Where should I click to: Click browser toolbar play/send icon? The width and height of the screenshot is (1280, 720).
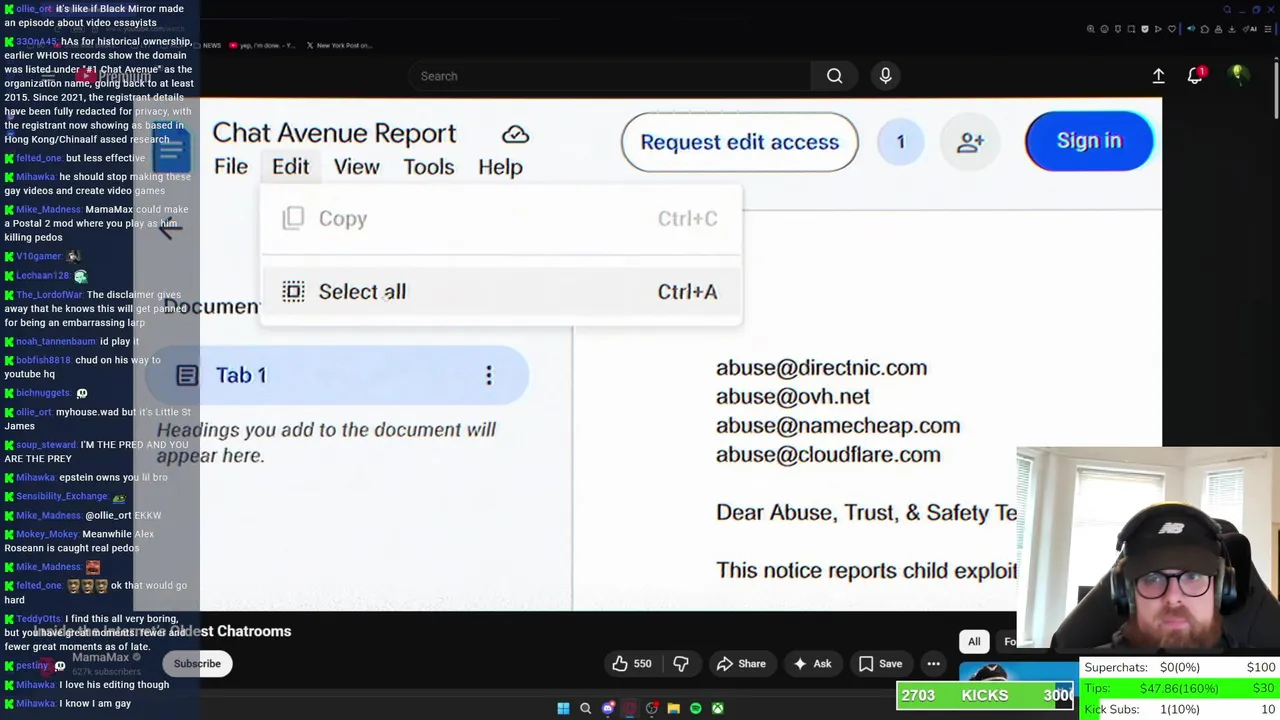tap(1158, 29)
